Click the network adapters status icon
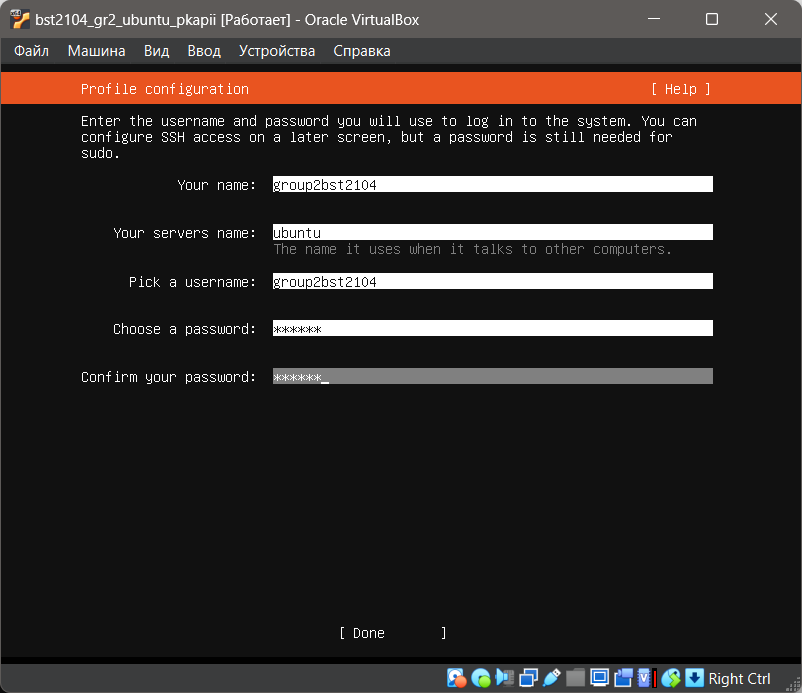This screenshot has height=693, width=802. click(x=528, y=678)
